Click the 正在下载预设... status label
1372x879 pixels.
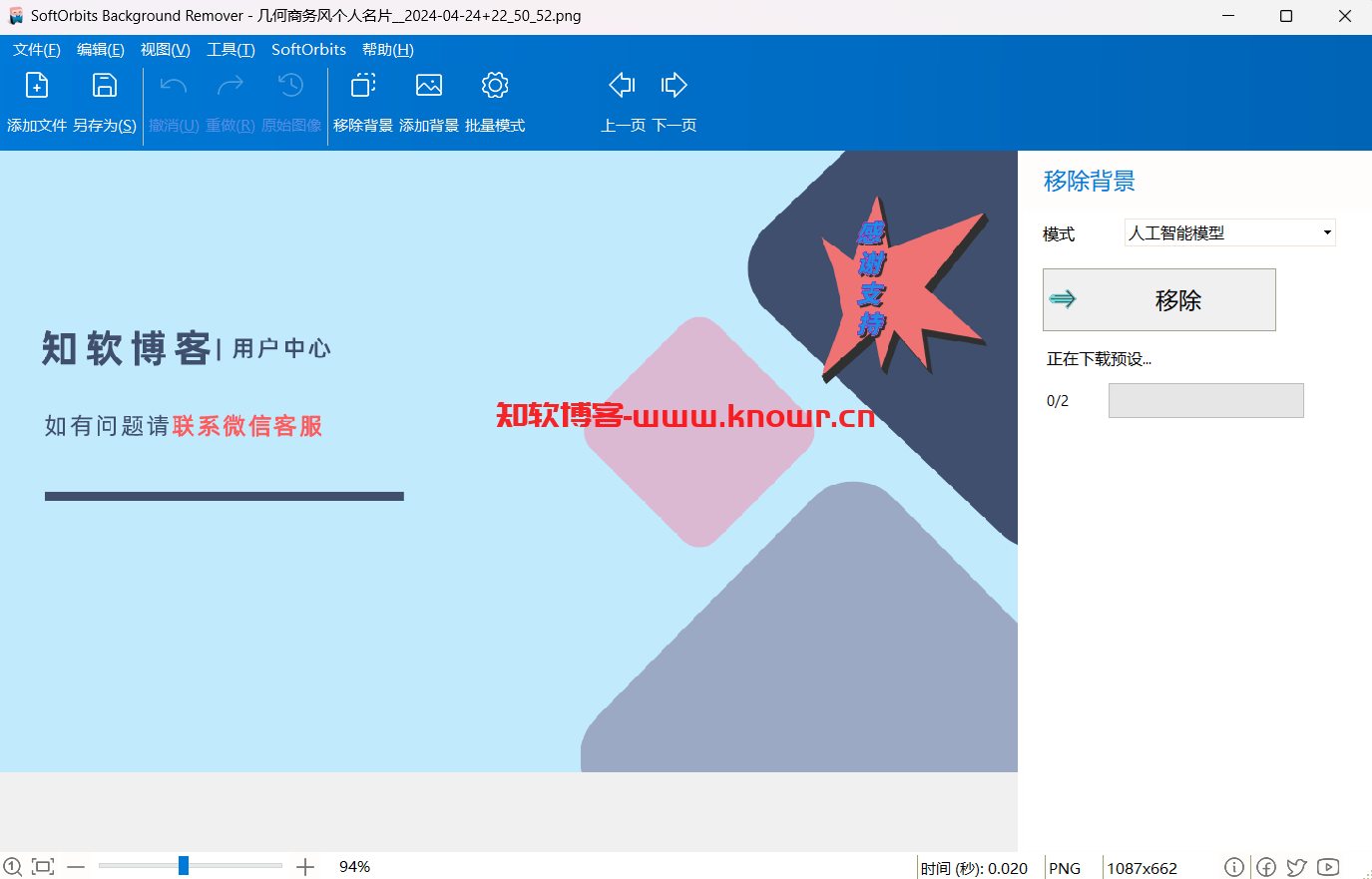coord(1099,359)
